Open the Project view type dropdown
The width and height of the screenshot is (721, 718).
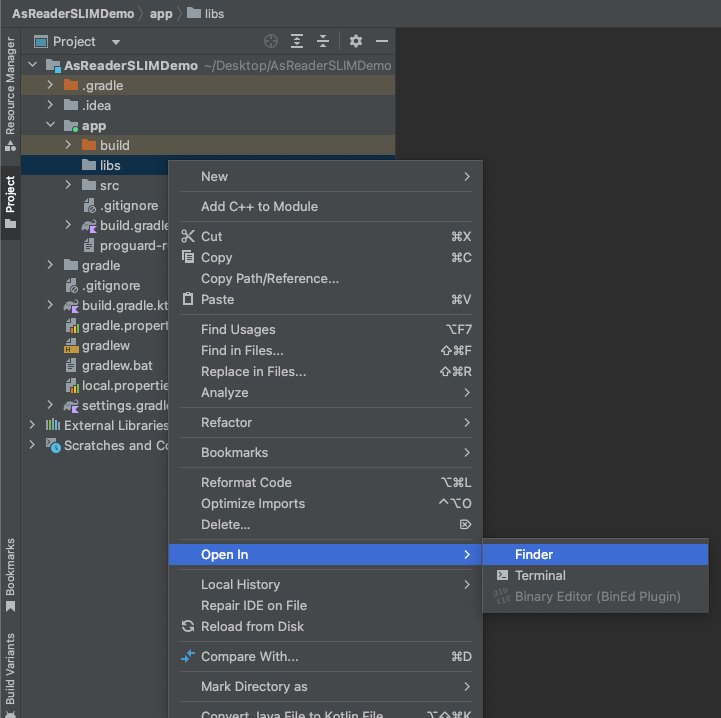click(115, 42)
